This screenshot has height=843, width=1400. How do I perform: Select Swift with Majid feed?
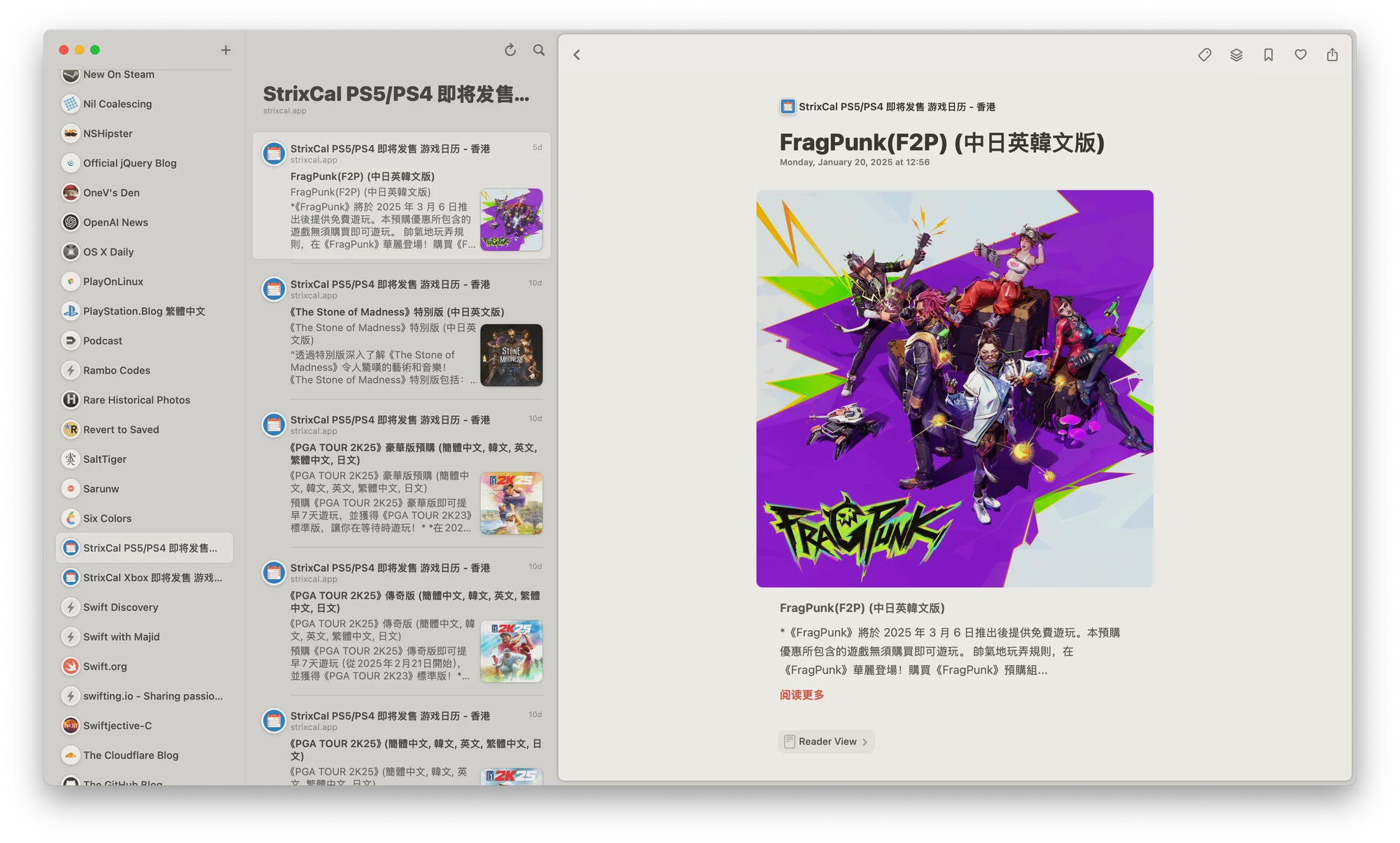pos(121,636)
